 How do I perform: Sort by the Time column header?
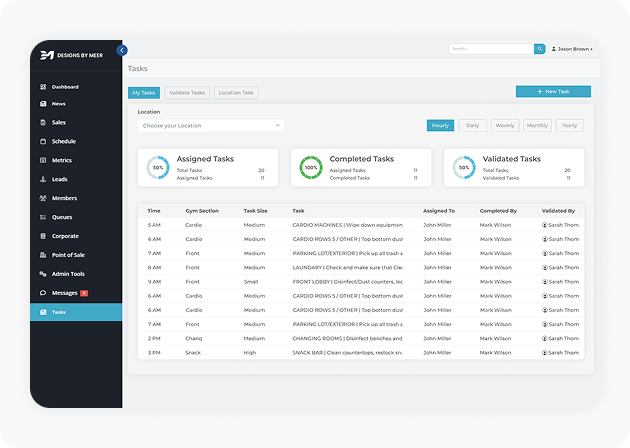coord(154,211)
